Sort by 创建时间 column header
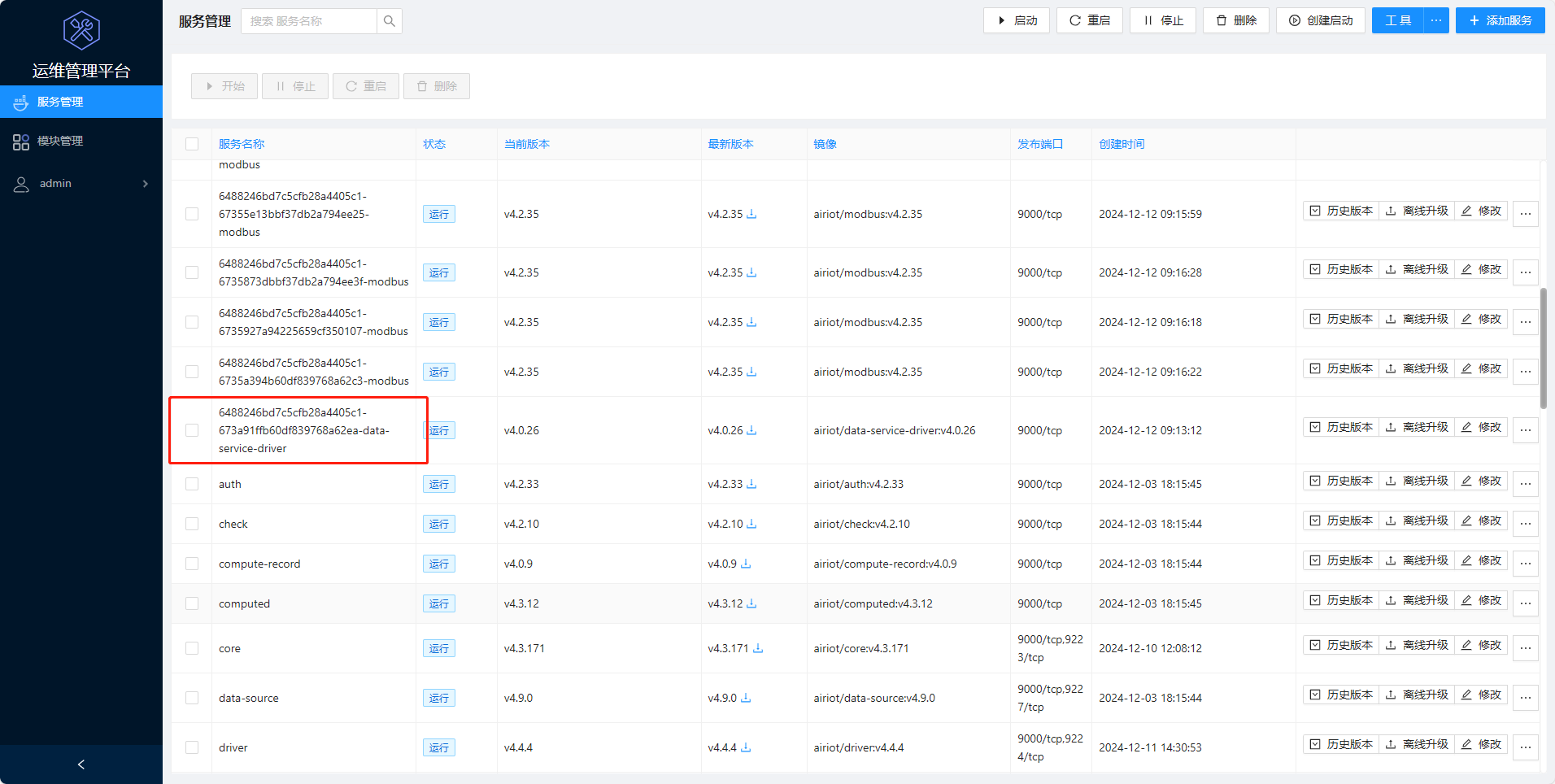 tap(1122, 144)
